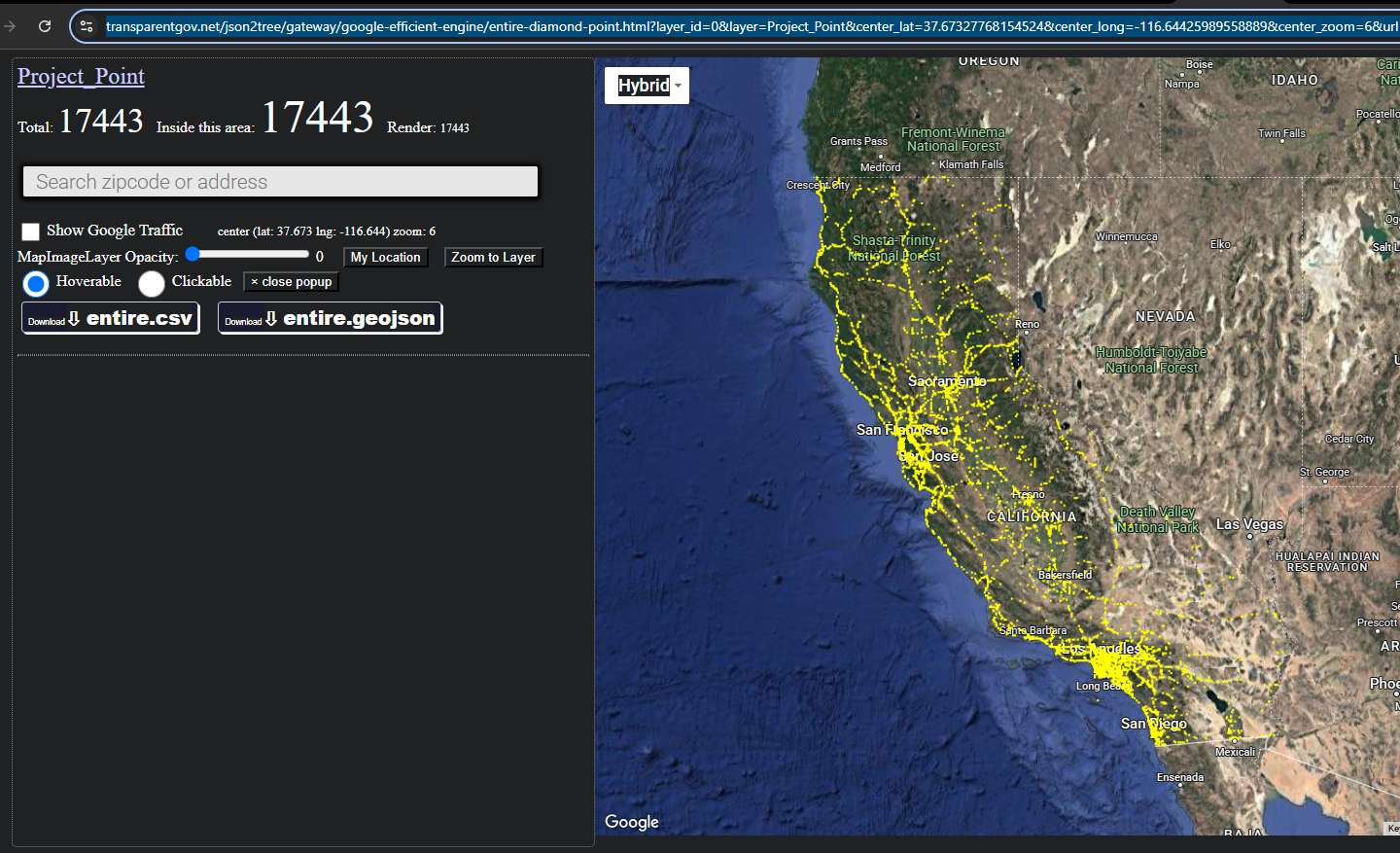
Task: Click the site information icon in address bar
Action: [x=87, y=26]
